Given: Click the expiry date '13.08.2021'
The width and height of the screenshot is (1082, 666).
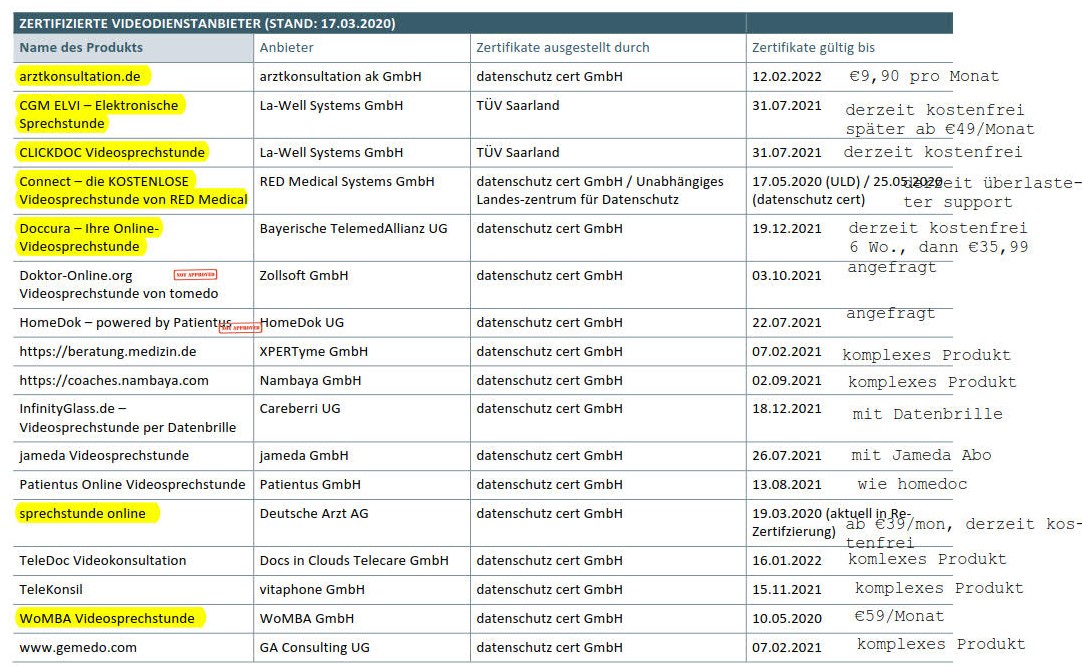Looking at the screenshot, I should [x=787, y=484].
